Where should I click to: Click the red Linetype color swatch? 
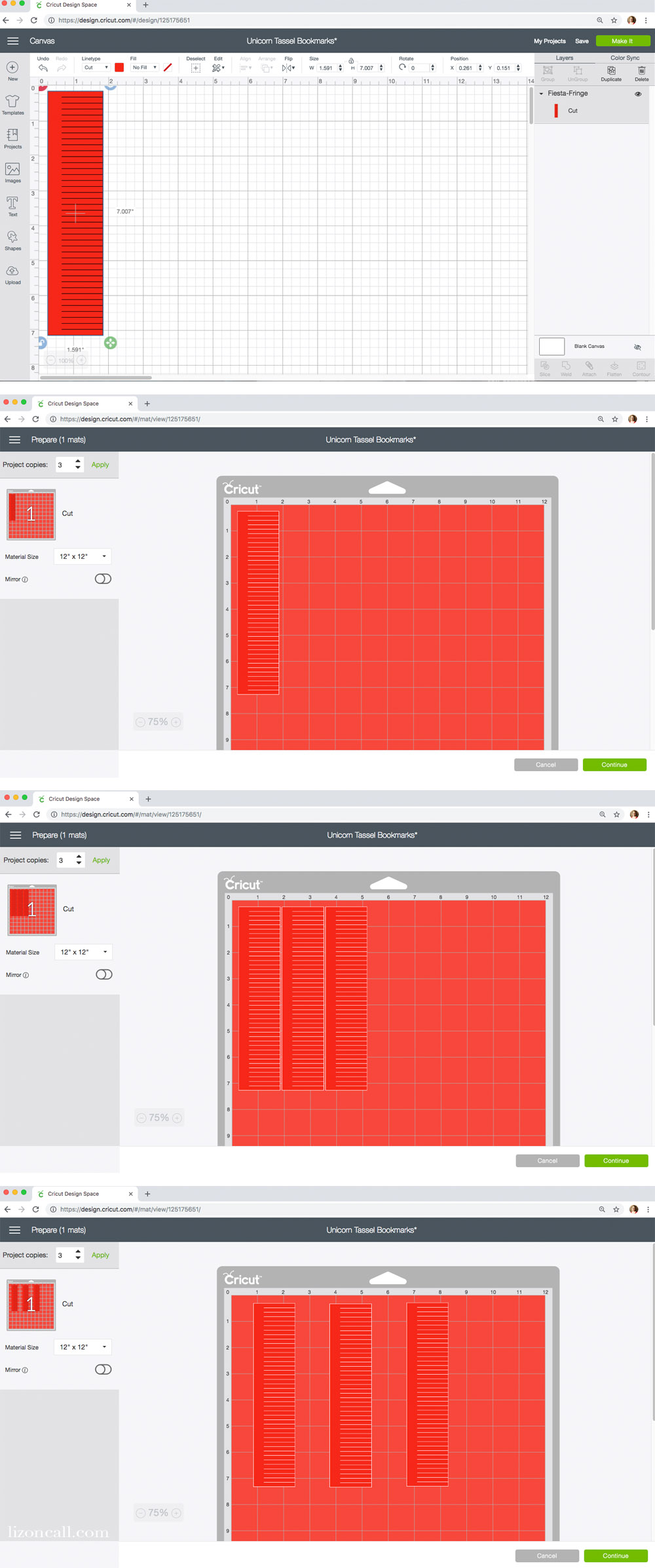coord(119,67)
